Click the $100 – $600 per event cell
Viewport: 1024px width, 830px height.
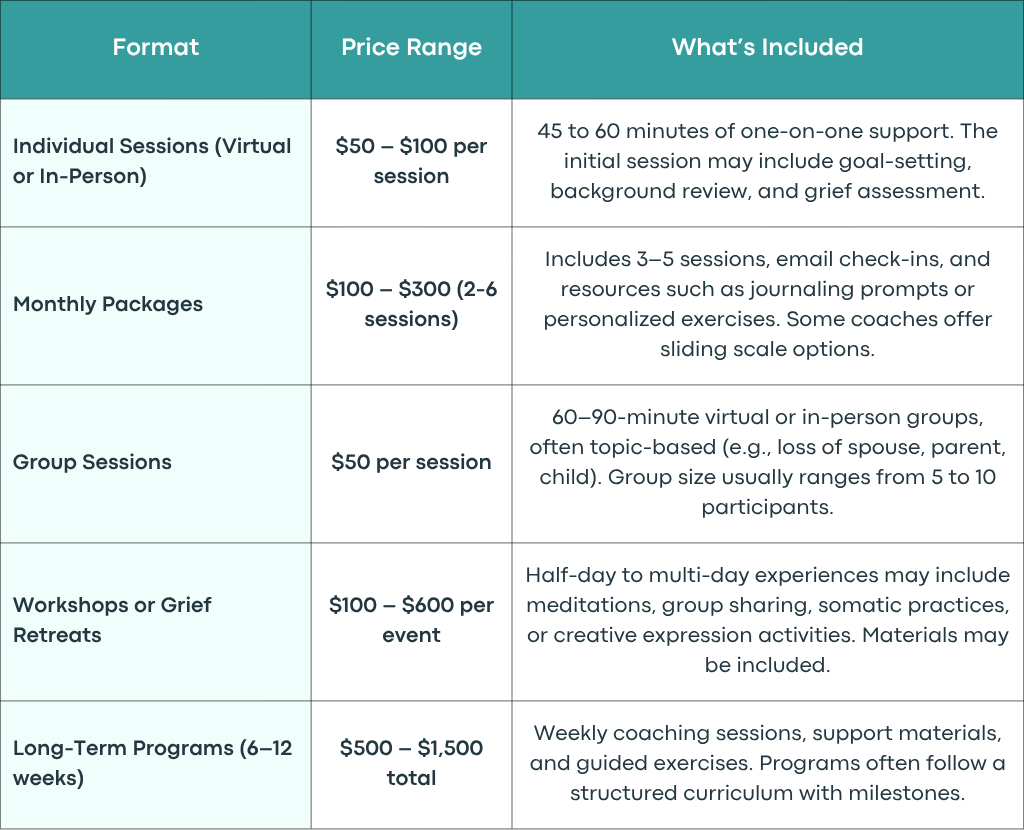point(411,620)
